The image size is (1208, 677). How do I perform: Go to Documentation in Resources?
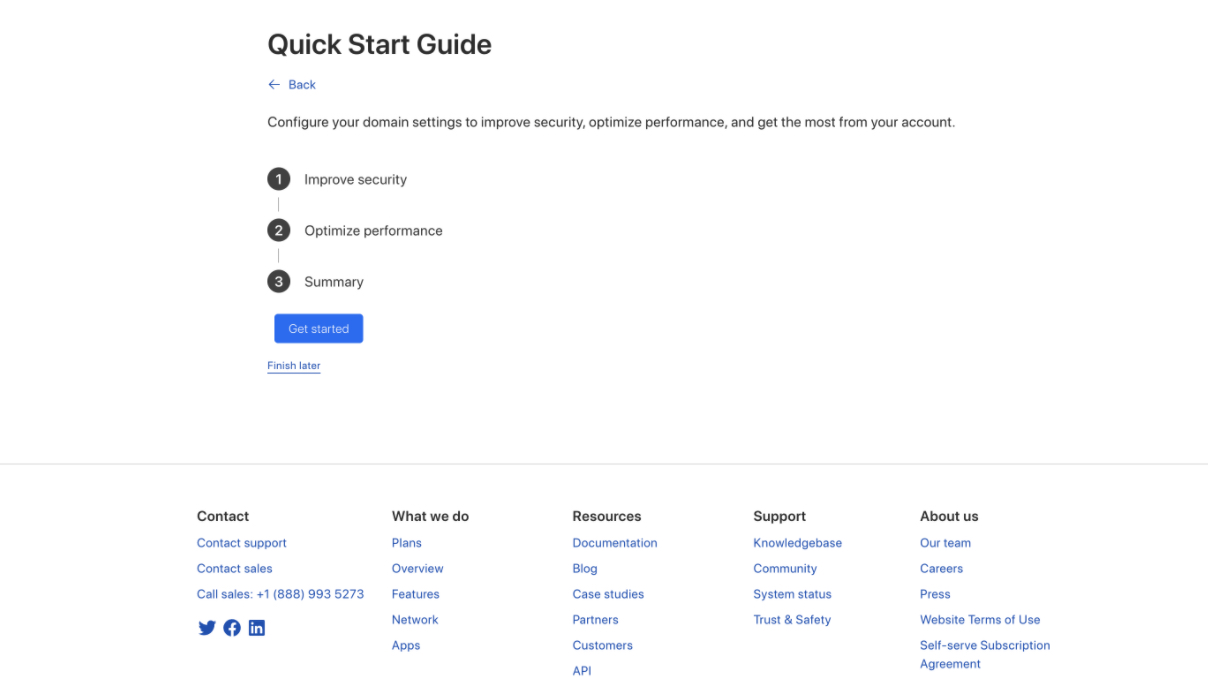point(614,543)
